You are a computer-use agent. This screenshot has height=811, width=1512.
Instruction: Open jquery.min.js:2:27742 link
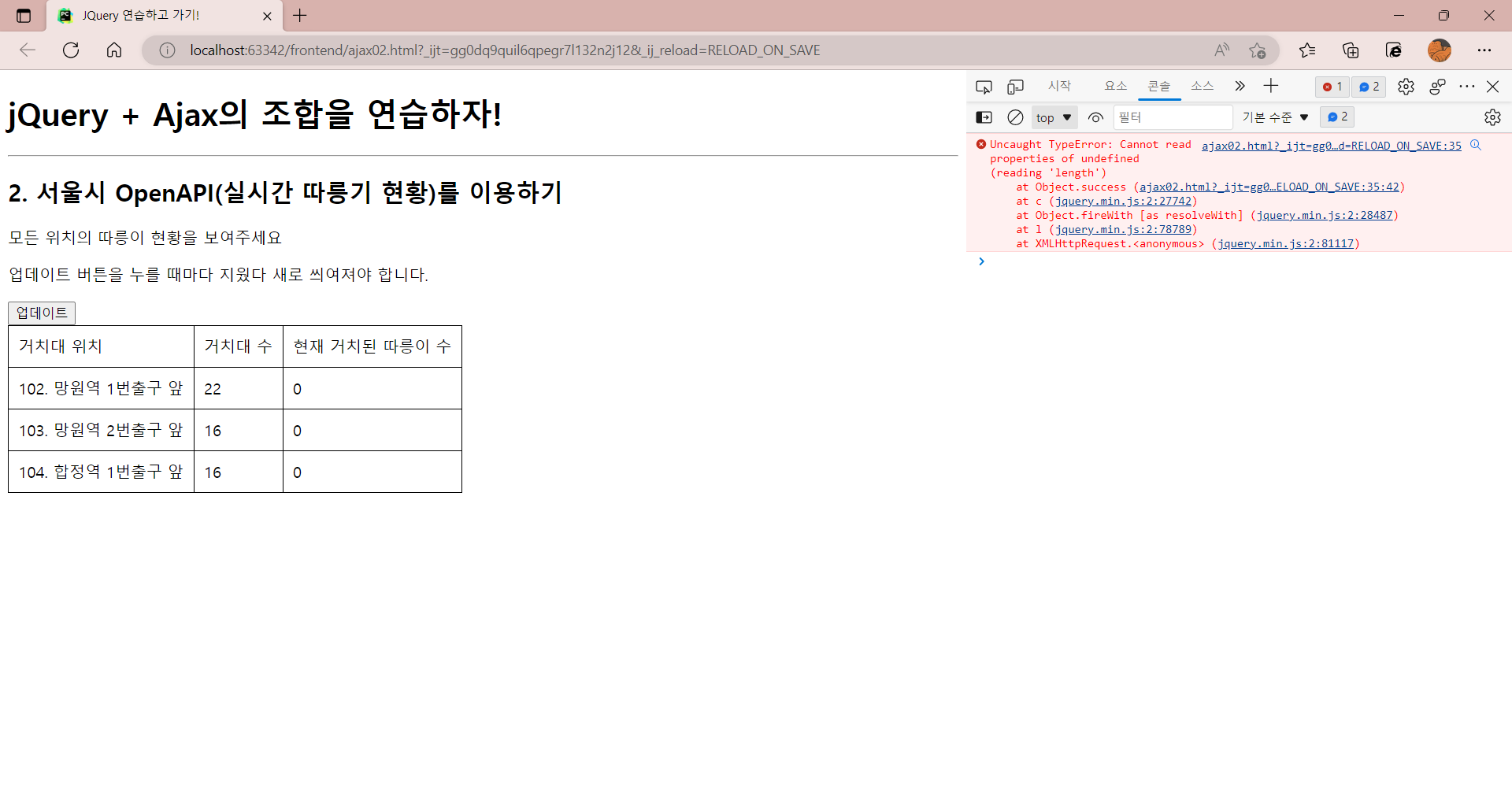(1123, 201)
